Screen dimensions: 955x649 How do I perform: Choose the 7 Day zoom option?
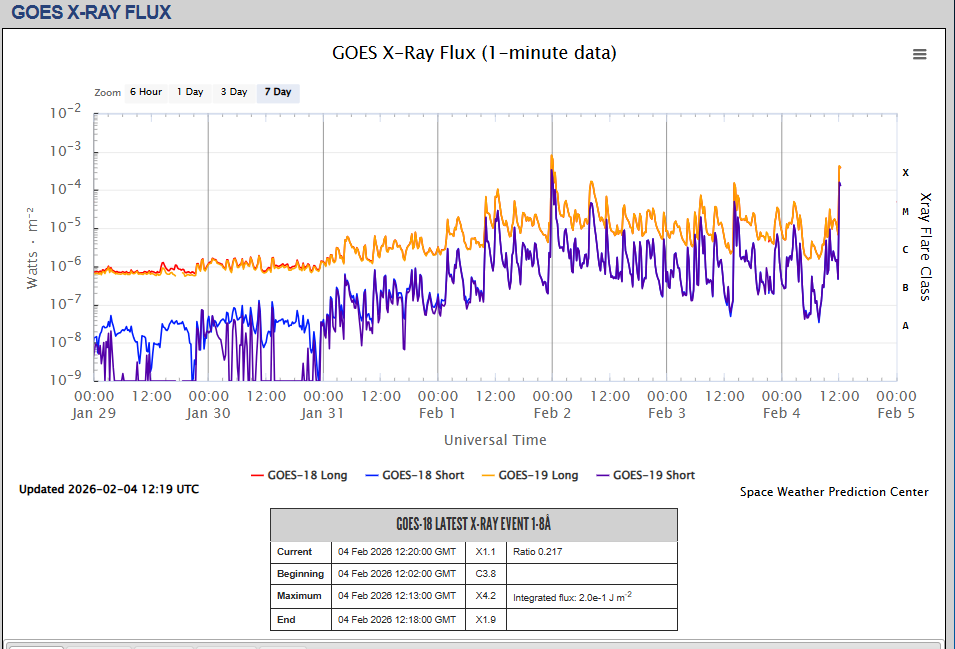click(x=278, y=92)
